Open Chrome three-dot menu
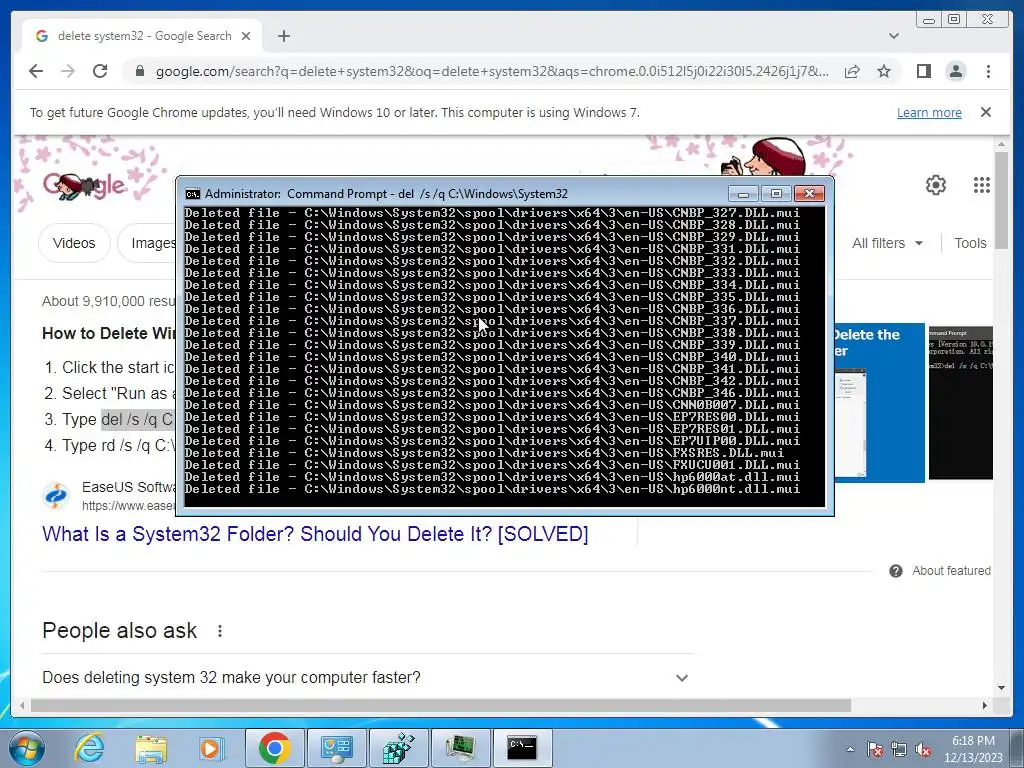Viewport: 1024px width, 768px height. (x=988, y=71)
